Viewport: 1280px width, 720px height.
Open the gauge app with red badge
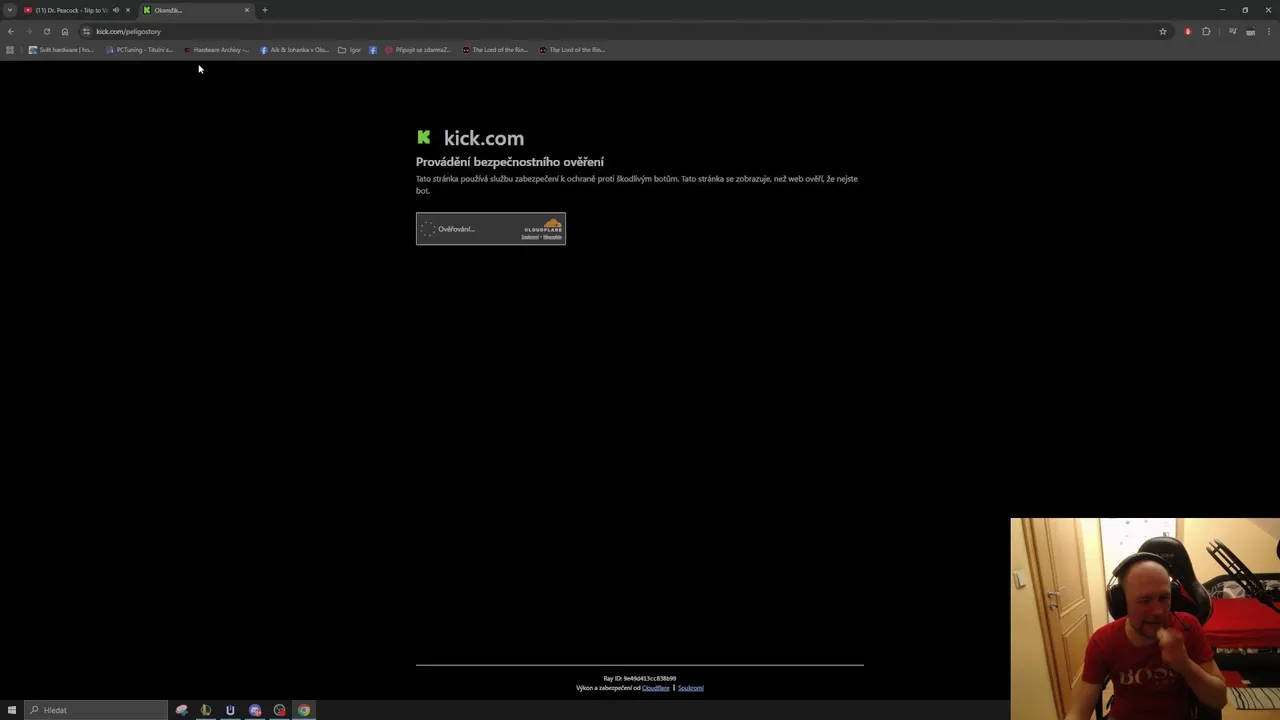point(279,710)
